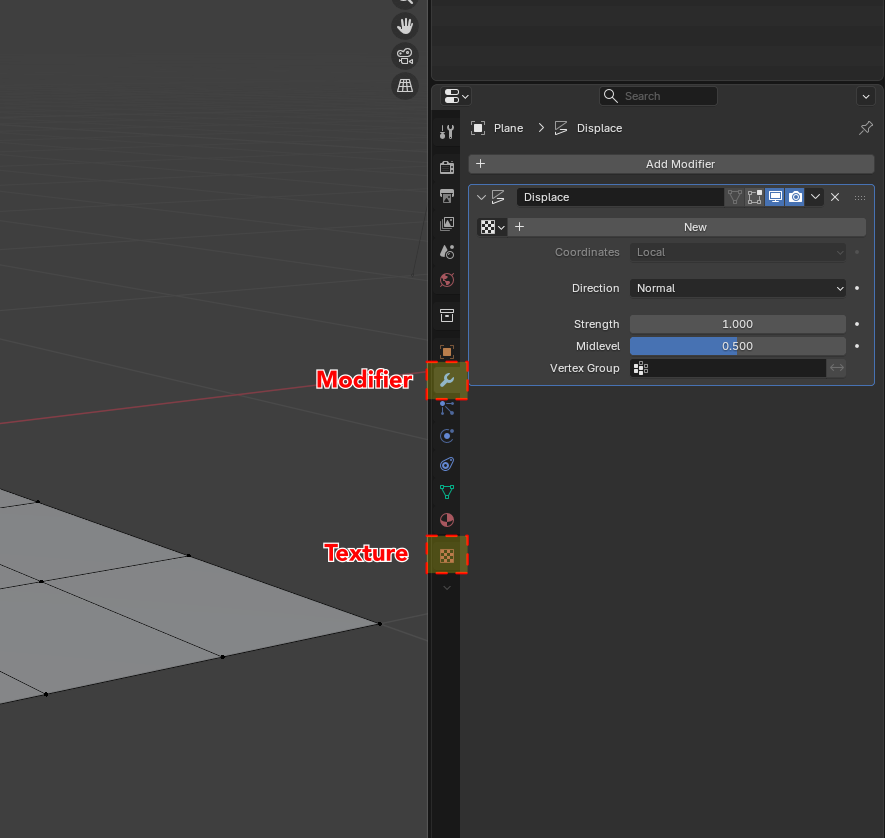Viewport: 885px width, 838px height.
Task: Toggle render display of Displace modifier
Action: (795, 197)
